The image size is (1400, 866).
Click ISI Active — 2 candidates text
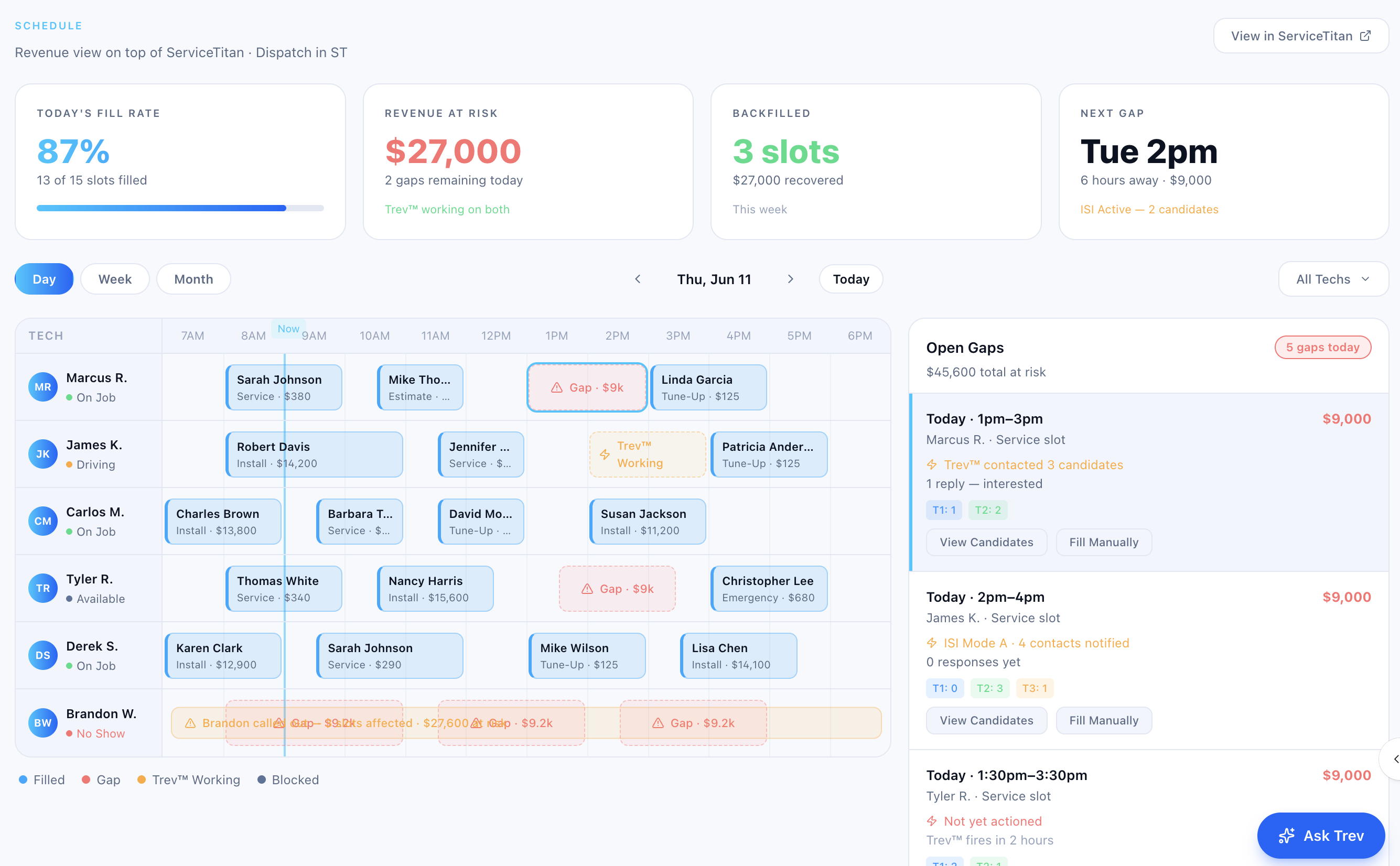point(1149,210)
